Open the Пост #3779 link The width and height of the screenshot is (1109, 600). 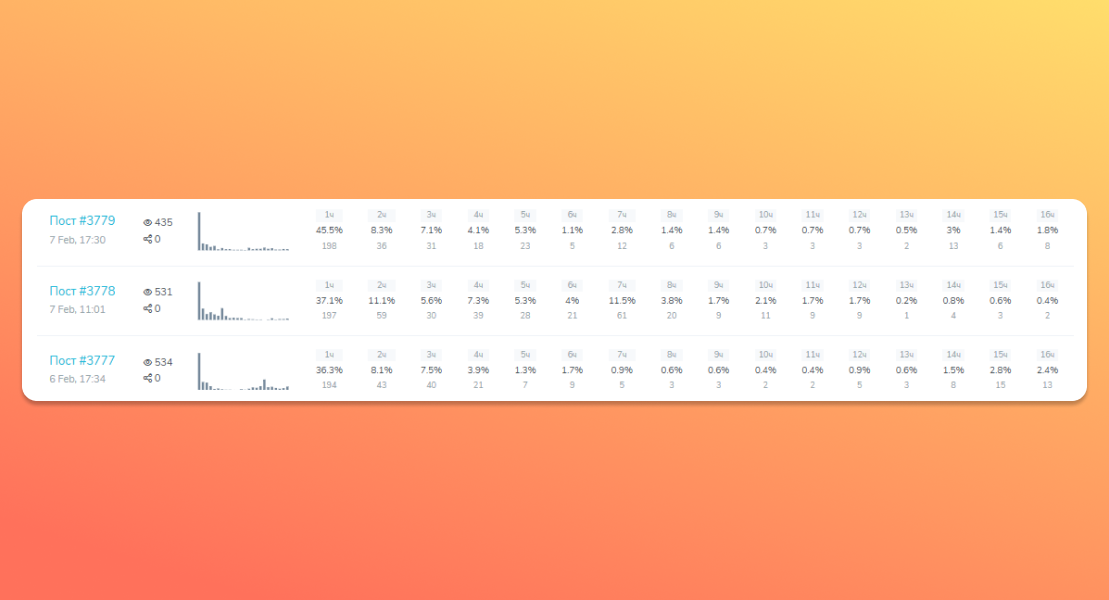point(82,221)
